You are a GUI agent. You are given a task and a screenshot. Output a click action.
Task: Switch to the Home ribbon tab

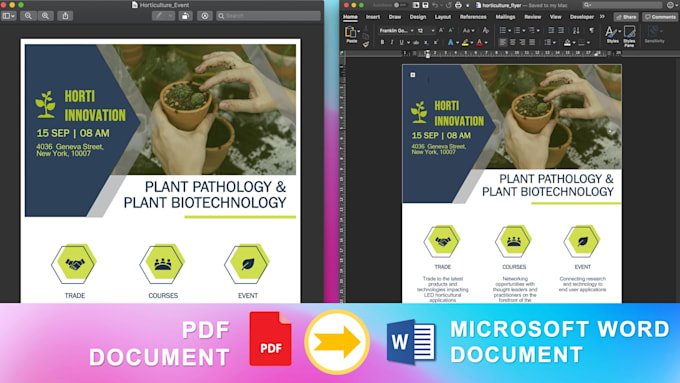350,17
